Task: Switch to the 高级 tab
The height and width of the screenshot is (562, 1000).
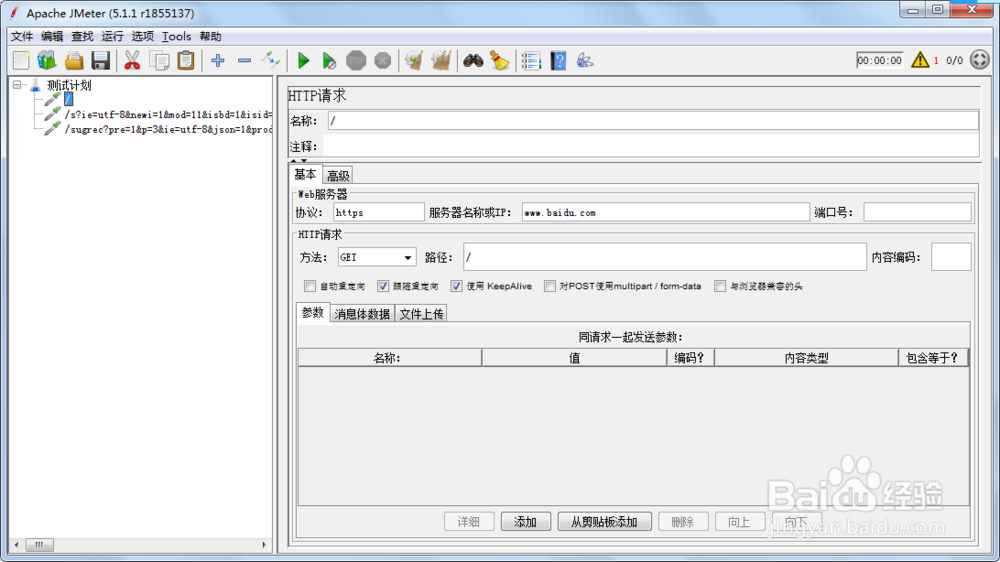Action: coord(338,175)
